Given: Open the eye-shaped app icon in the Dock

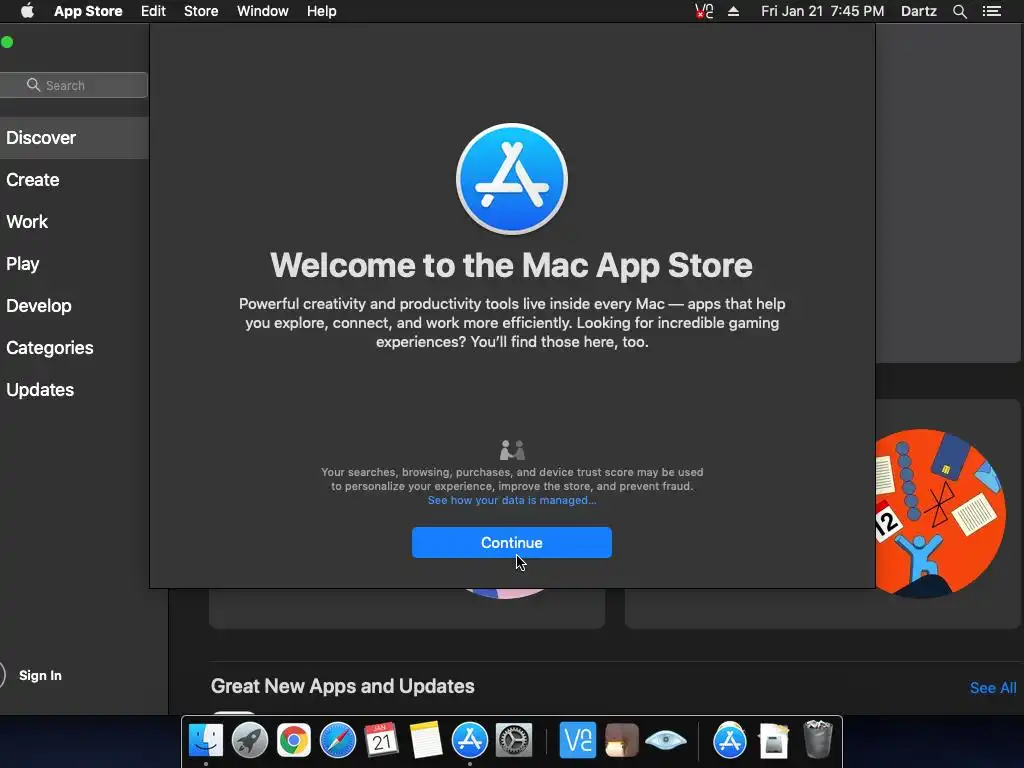Looking at the screenshot, I should tap(665, 740).
